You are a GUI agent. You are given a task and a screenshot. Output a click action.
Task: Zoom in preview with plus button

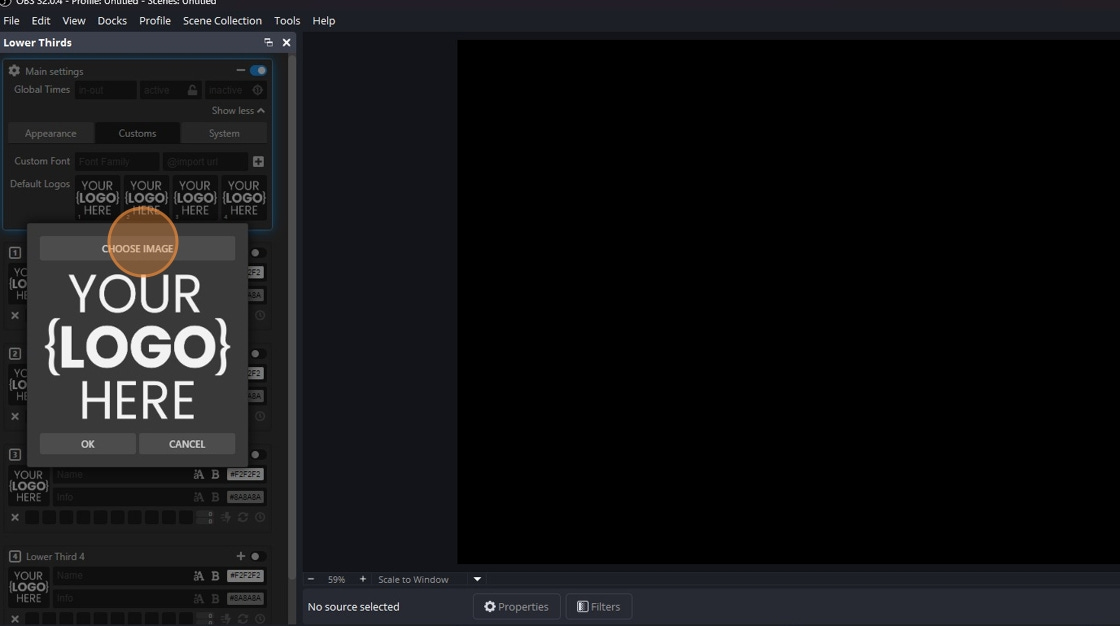coord(363,580)
